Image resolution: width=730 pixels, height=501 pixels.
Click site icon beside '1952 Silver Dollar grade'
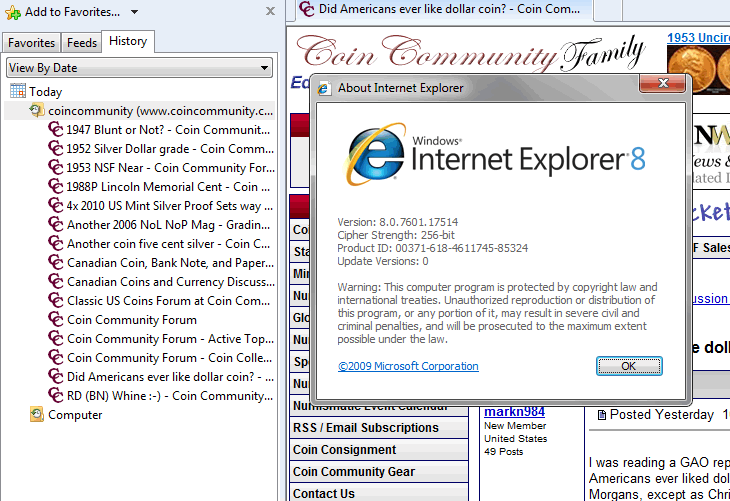tap(55, 148)
